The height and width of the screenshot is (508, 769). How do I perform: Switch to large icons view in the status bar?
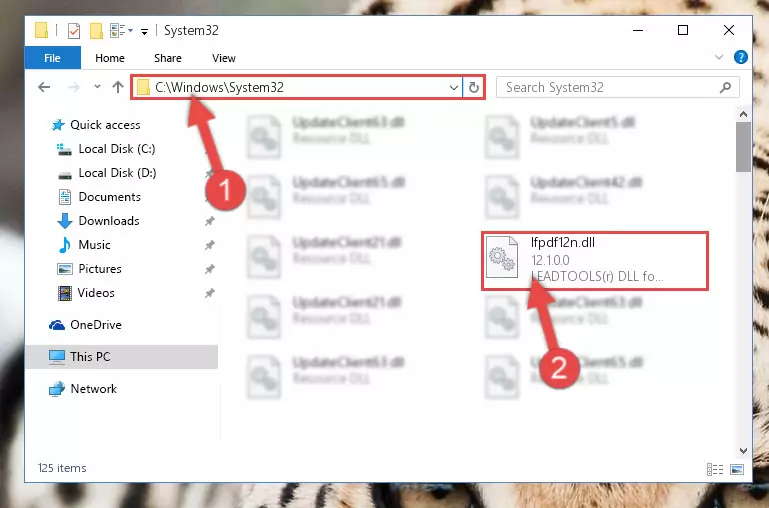click(x=737, y=469)
